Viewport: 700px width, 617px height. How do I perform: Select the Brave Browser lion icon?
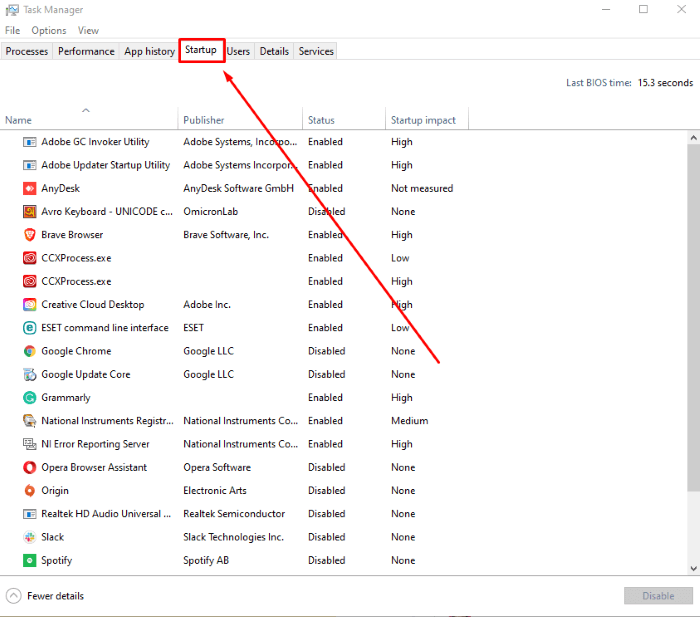tap(29, 235)
